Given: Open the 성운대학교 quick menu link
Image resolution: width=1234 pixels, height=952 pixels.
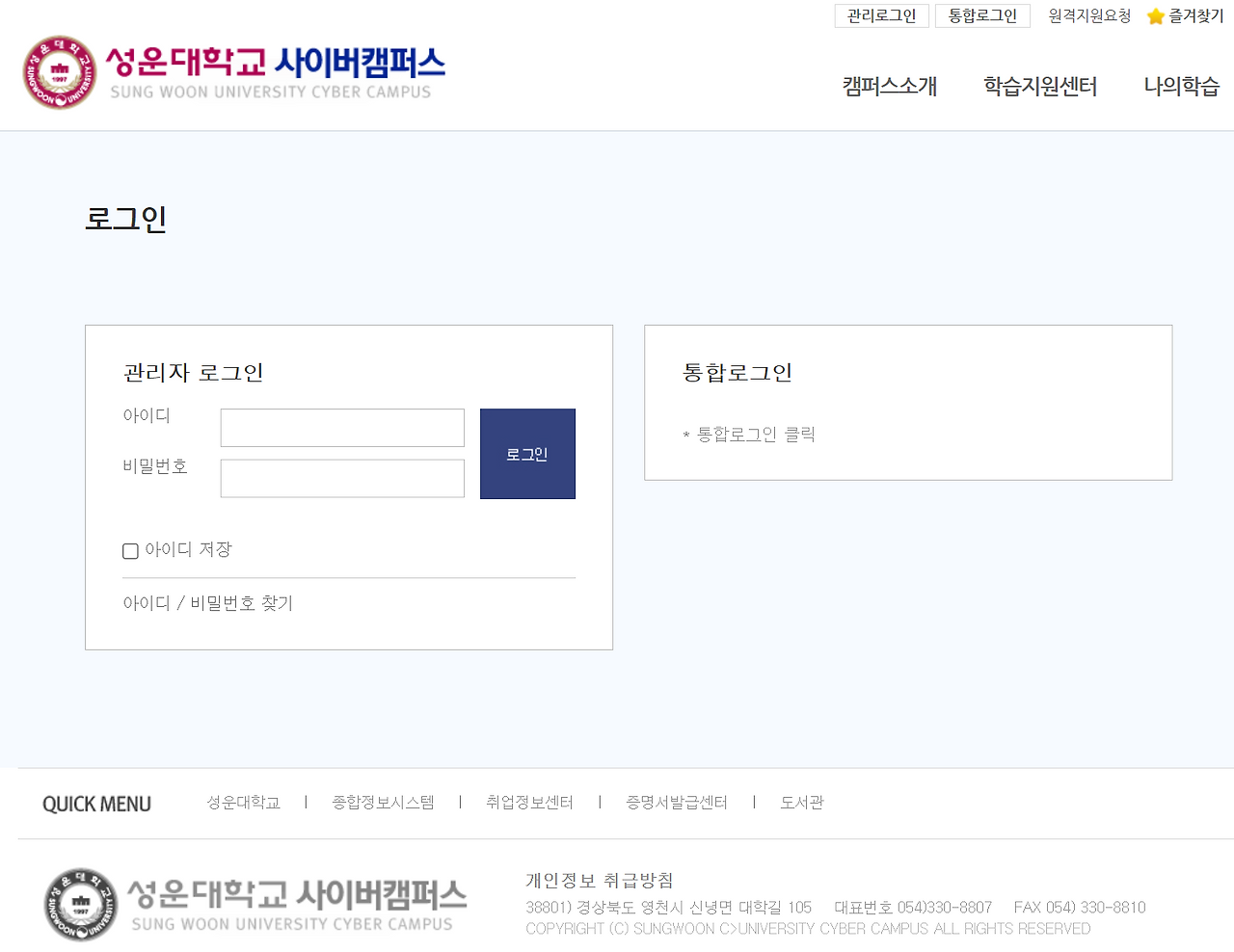Looking at the screenshot, I should pos(244,802).
